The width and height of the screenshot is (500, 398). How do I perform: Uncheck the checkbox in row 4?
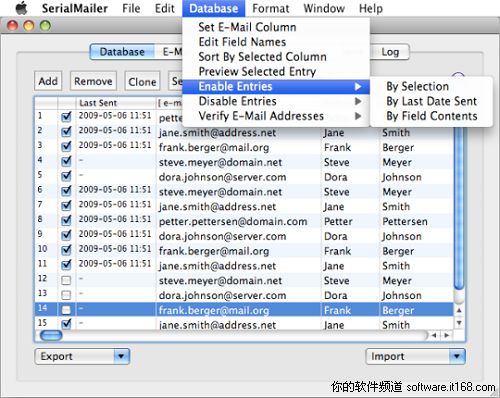66,161
